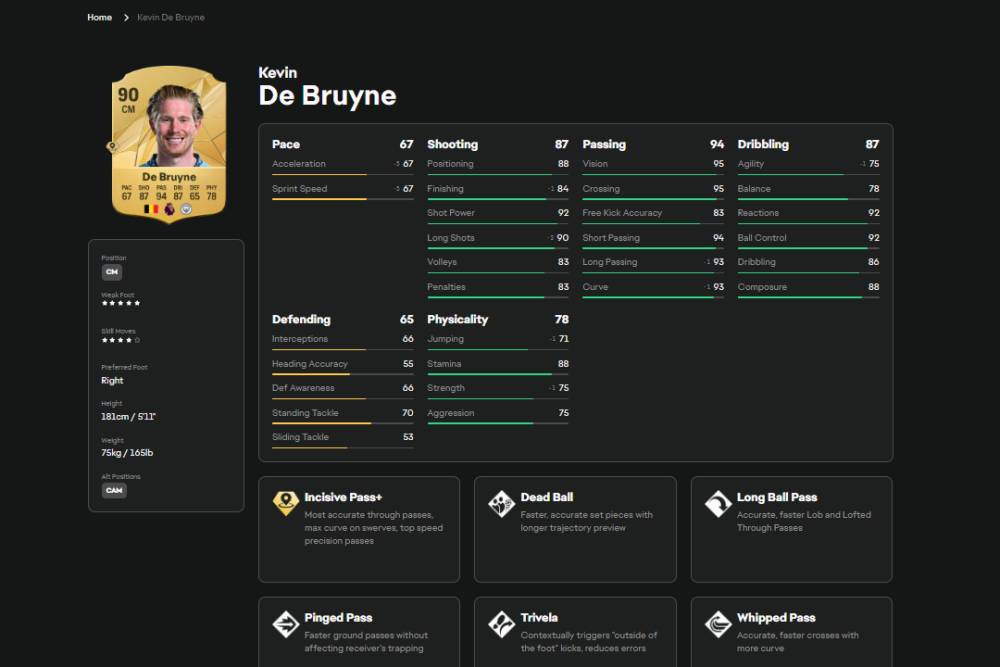
Task: Click the Defending category heading
Action: tap(301, 319)
